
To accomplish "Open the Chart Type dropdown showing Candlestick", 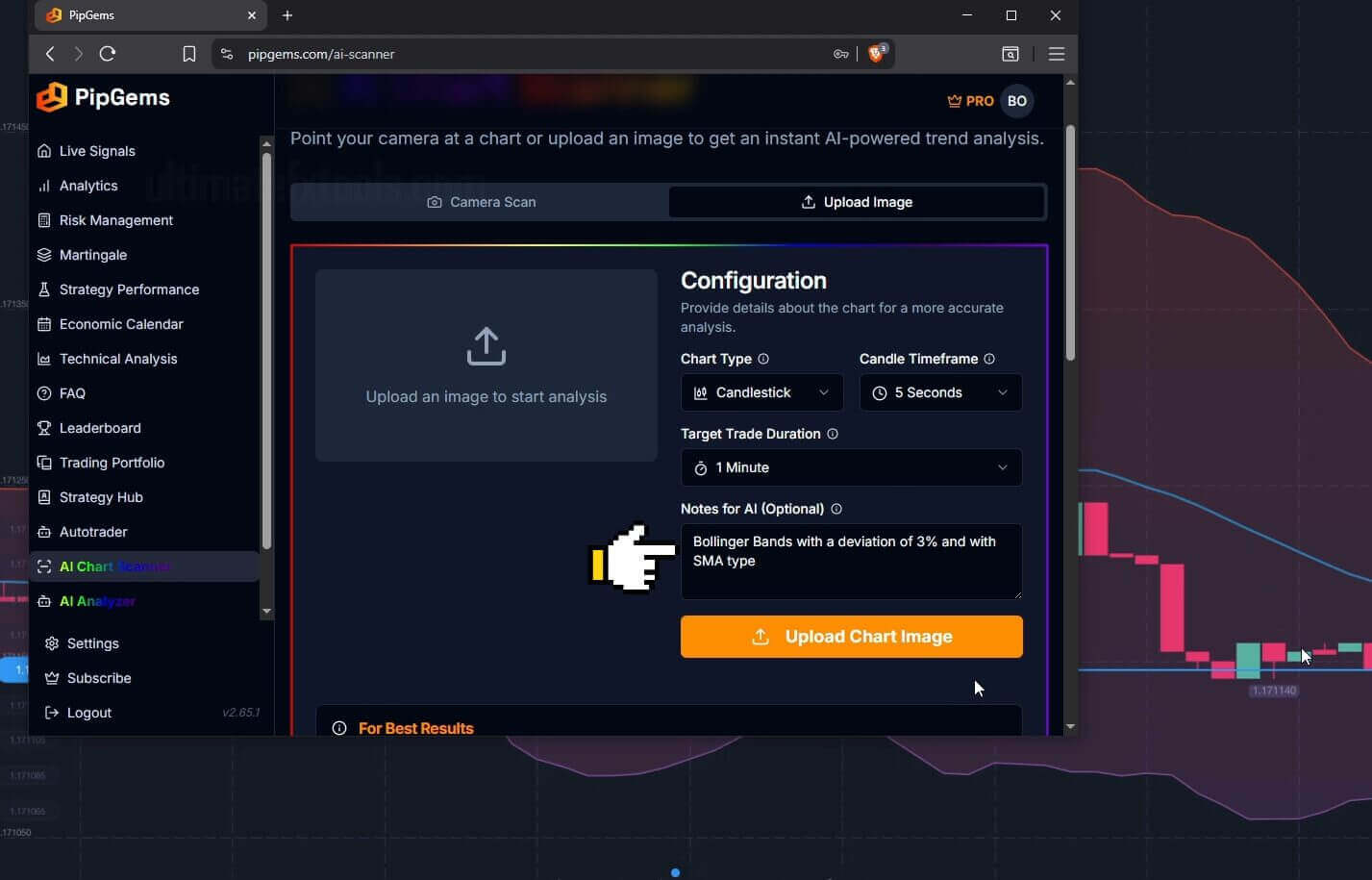I will coord(761,392).
